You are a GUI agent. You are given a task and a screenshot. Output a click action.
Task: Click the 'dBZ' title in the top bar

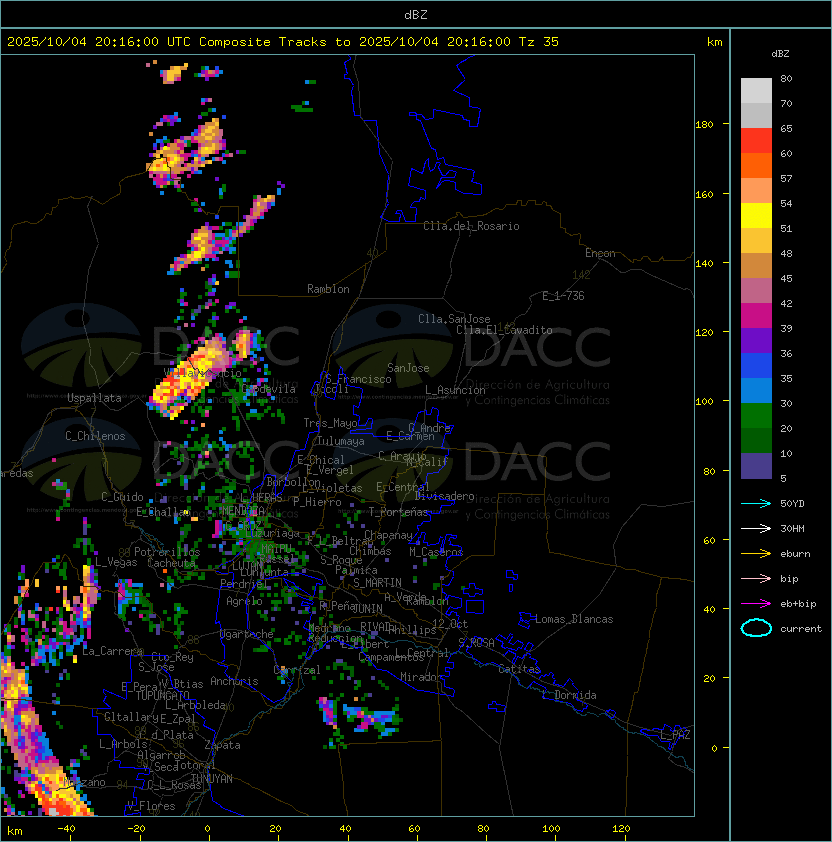pos(416,14)
